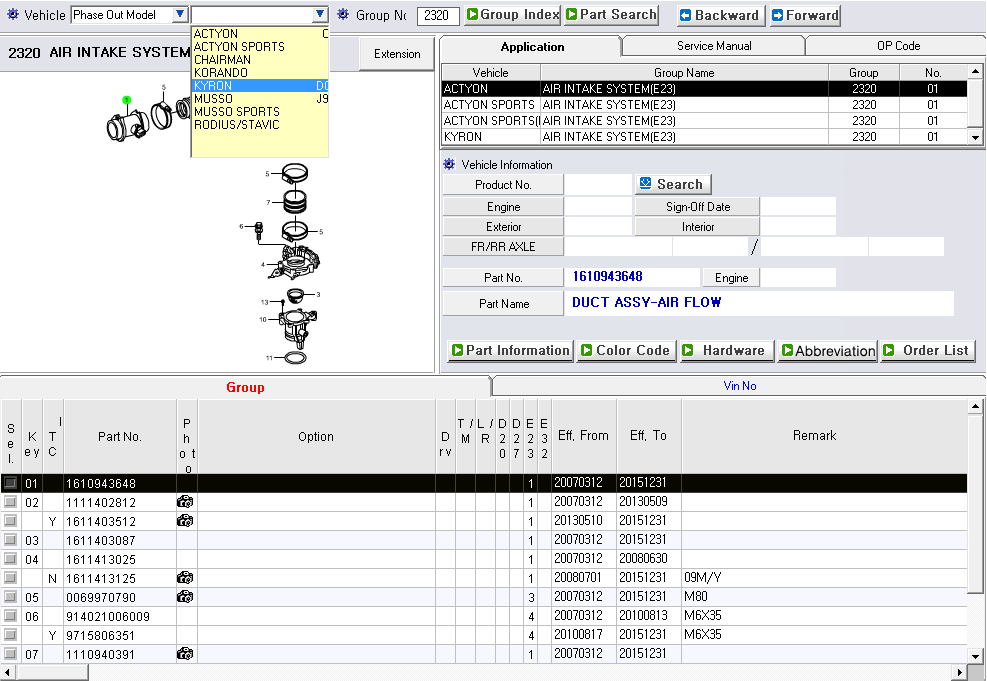This screenshot has height=681, width=987.
Task: Choose MUSSO SPORTS from vehicle list
Action: pyautogui.click(x=237, y=112)
